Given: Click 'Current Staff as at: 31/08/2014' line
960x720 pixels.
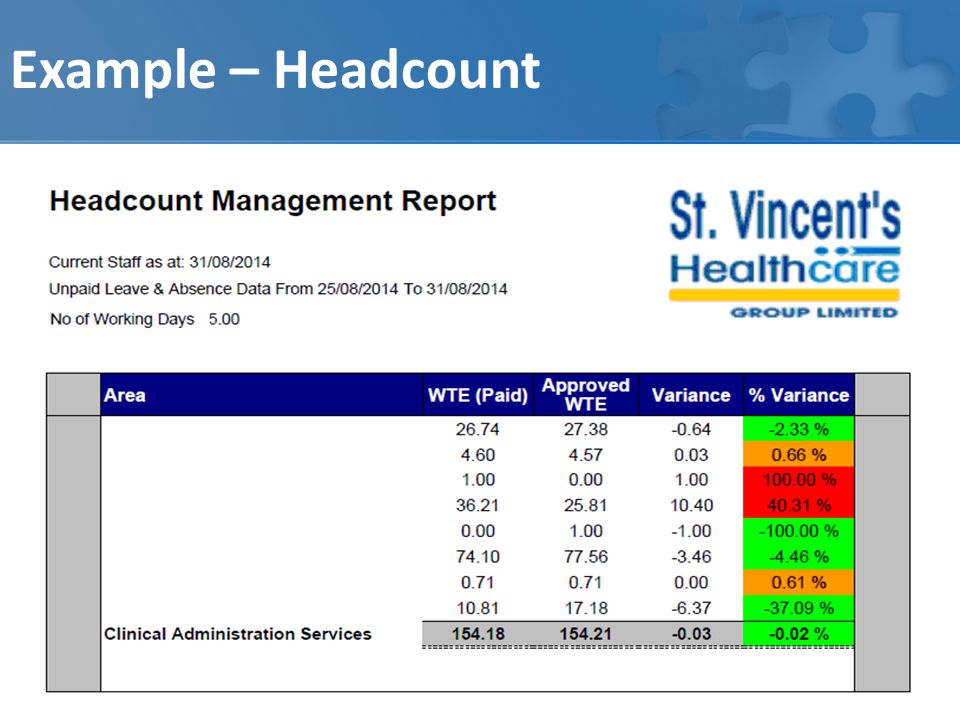Looking at the screenshot, I should pyautogui.click(x=159, y=262).
